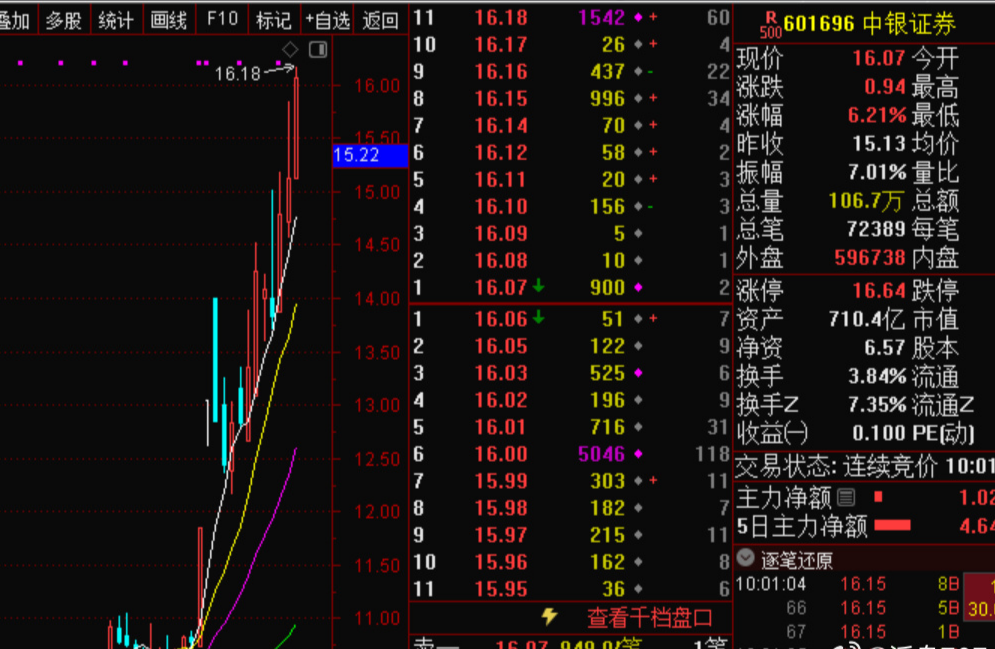This screenshot has width=995, height=649.
Task: Select sell level 11 price 16.18
Action: pos(501,18)
